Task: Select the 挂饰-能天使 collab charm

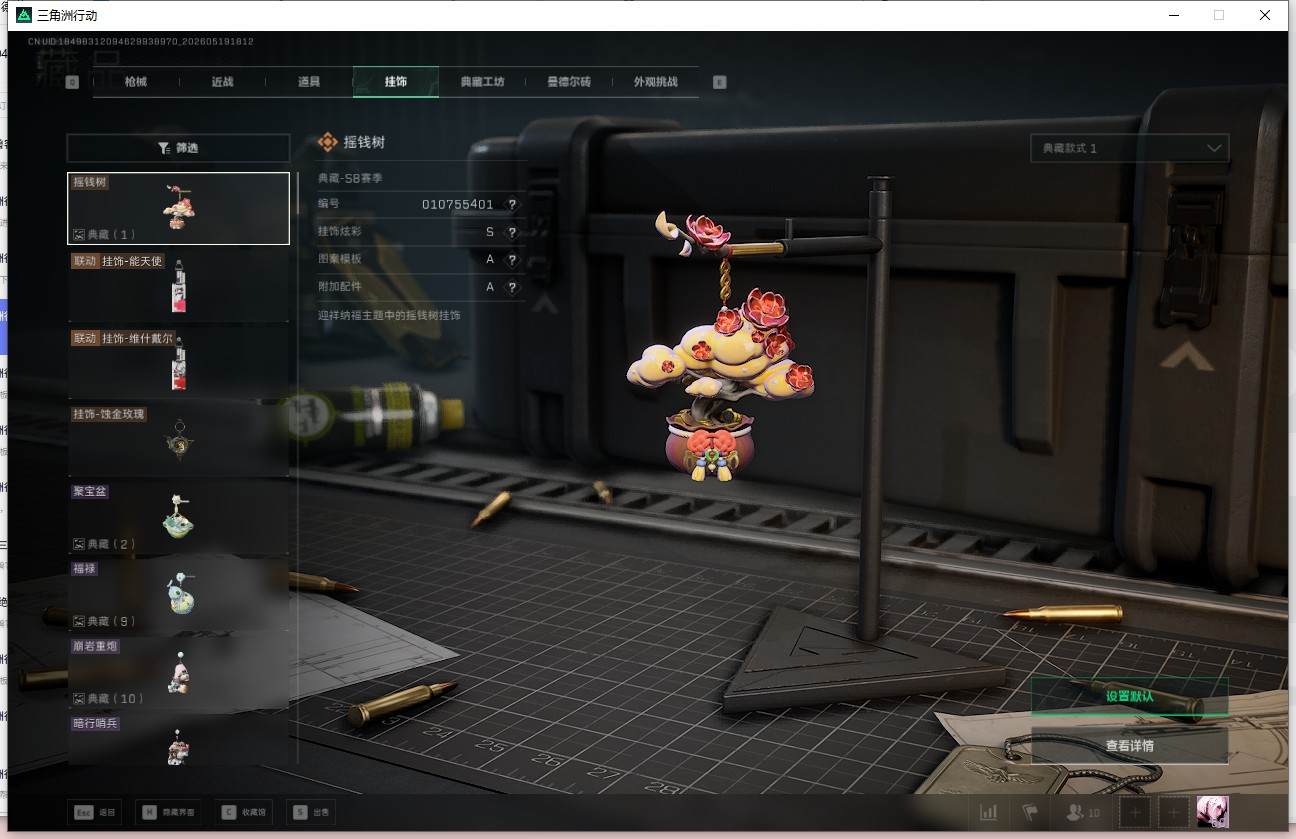Action: (178, 285)
